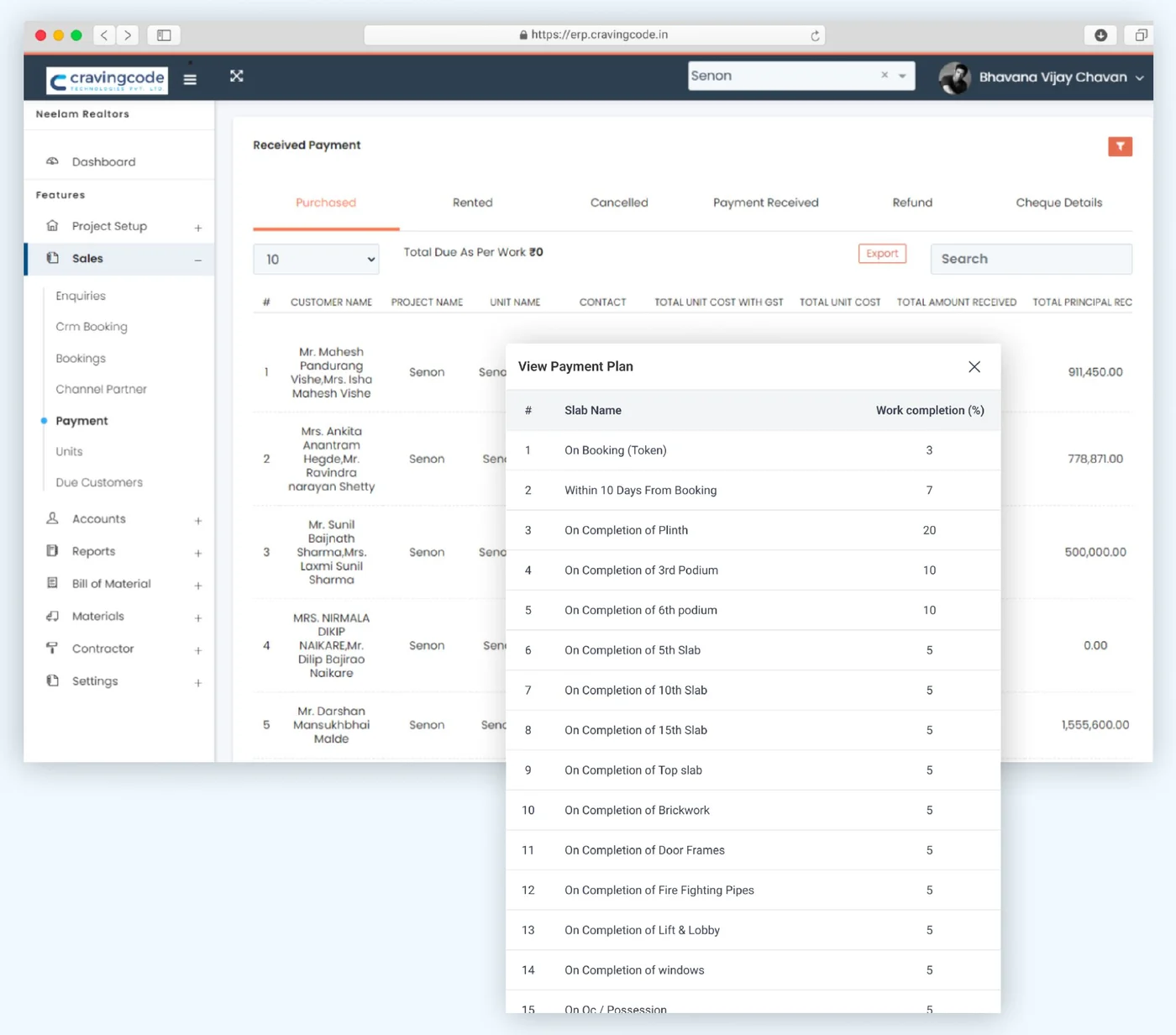Click the Export button
1176x1035 pixels.
[882, 254]
